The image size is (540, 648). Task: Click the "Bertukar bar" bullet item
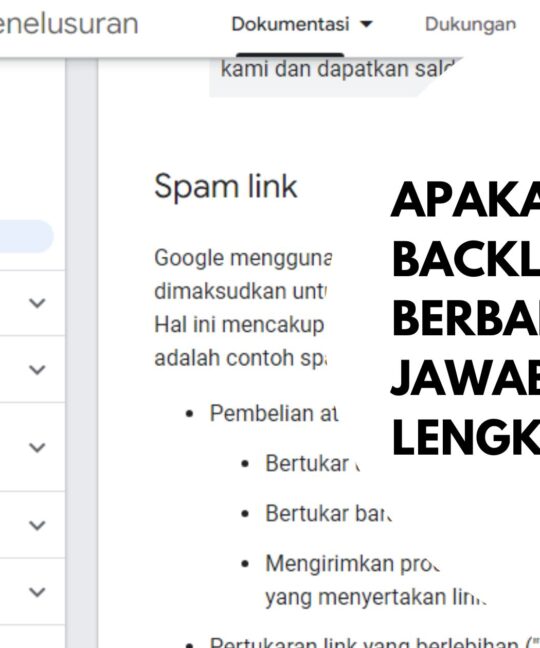point(328,514)
